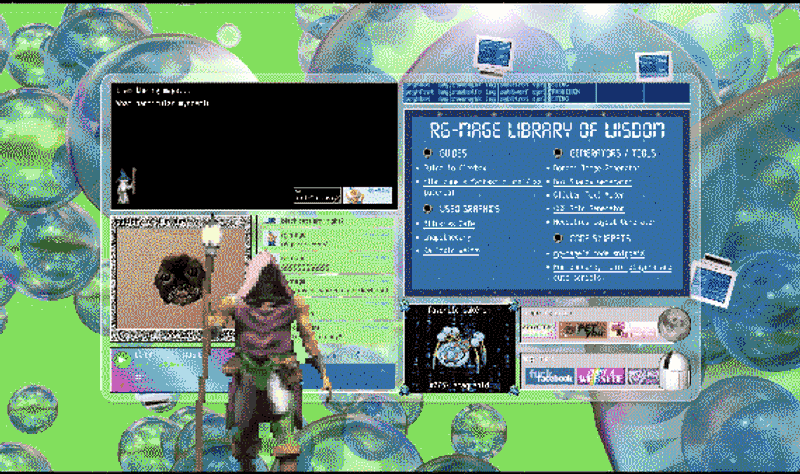Viewport: 800px width, 474px height.
Task: Click the pink flower badge right of the PET badge
Action: click(633, 330)
